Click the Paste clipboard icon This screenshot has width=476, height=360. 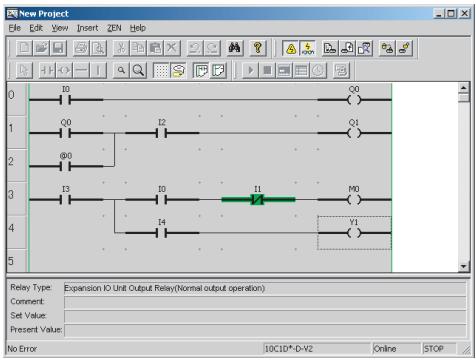point(155,48)
